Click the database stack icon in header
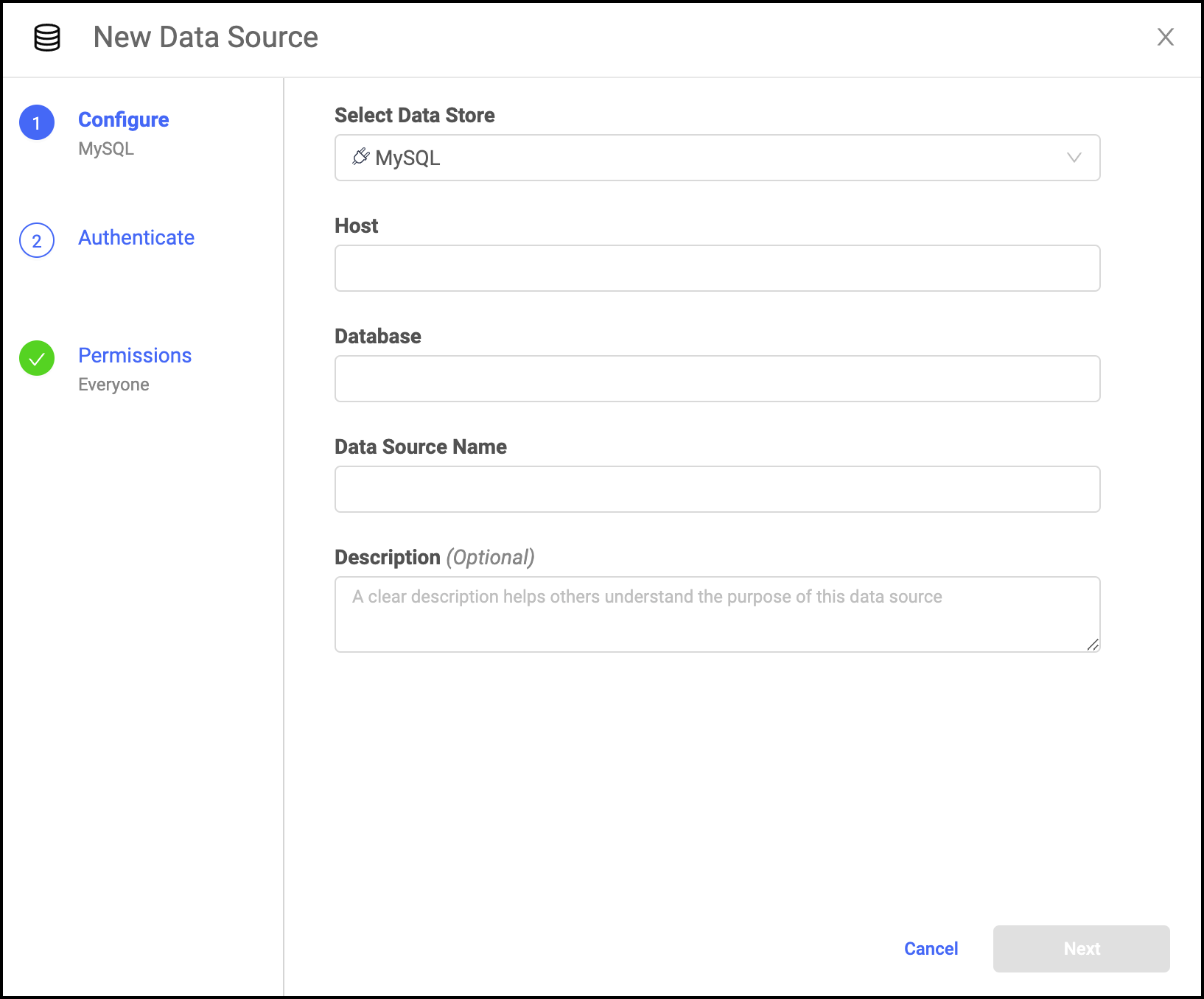The height and width of the screenshot is (999, 1204). 47,38
